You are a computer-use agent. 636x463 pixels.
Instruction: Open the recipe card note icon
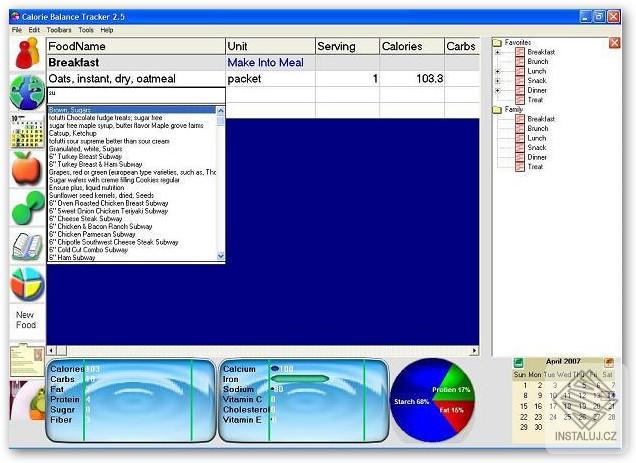point(27,360)
